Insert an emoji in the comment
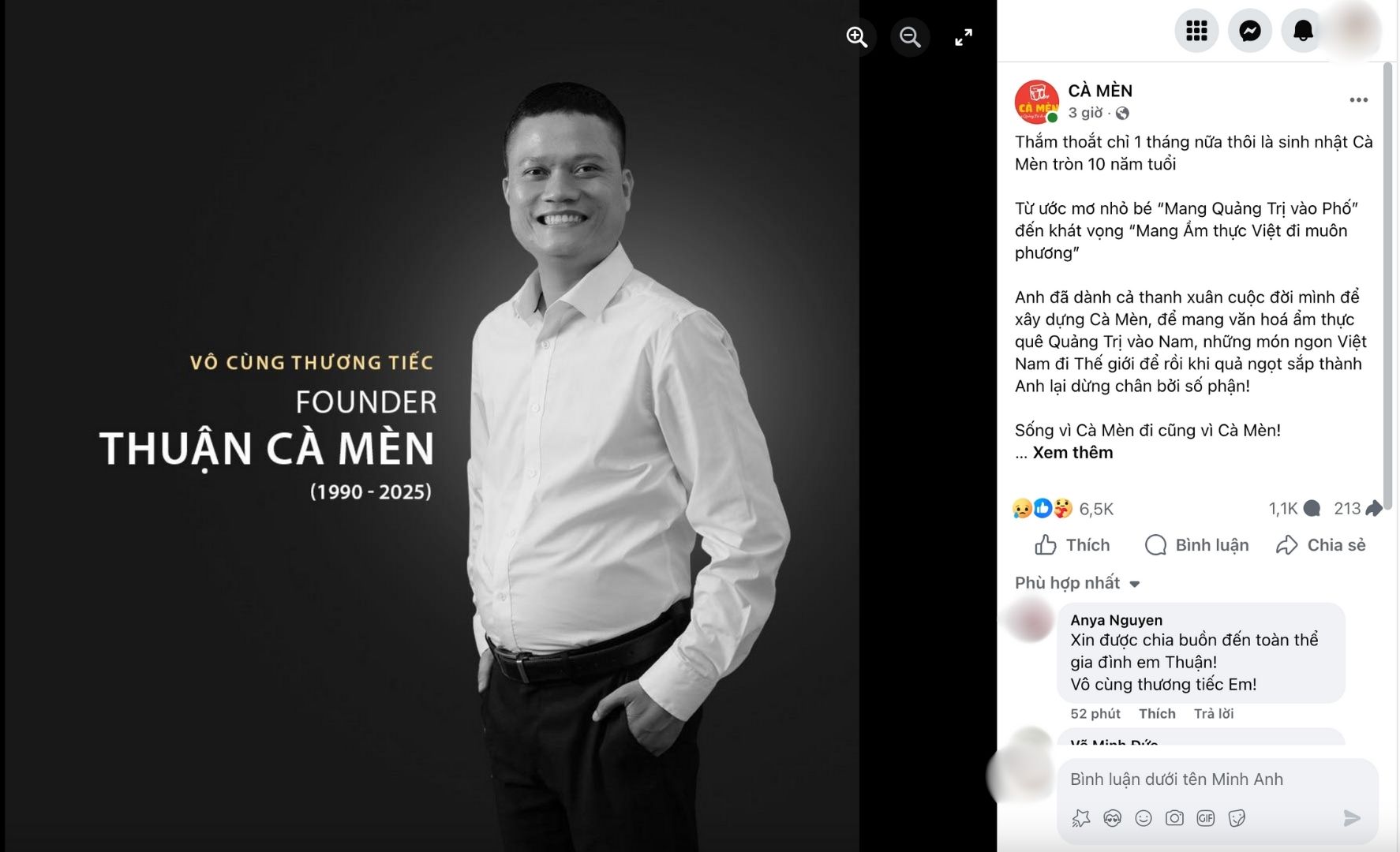The width and height of the screenshot is (1400, 852). point(1144,818)
